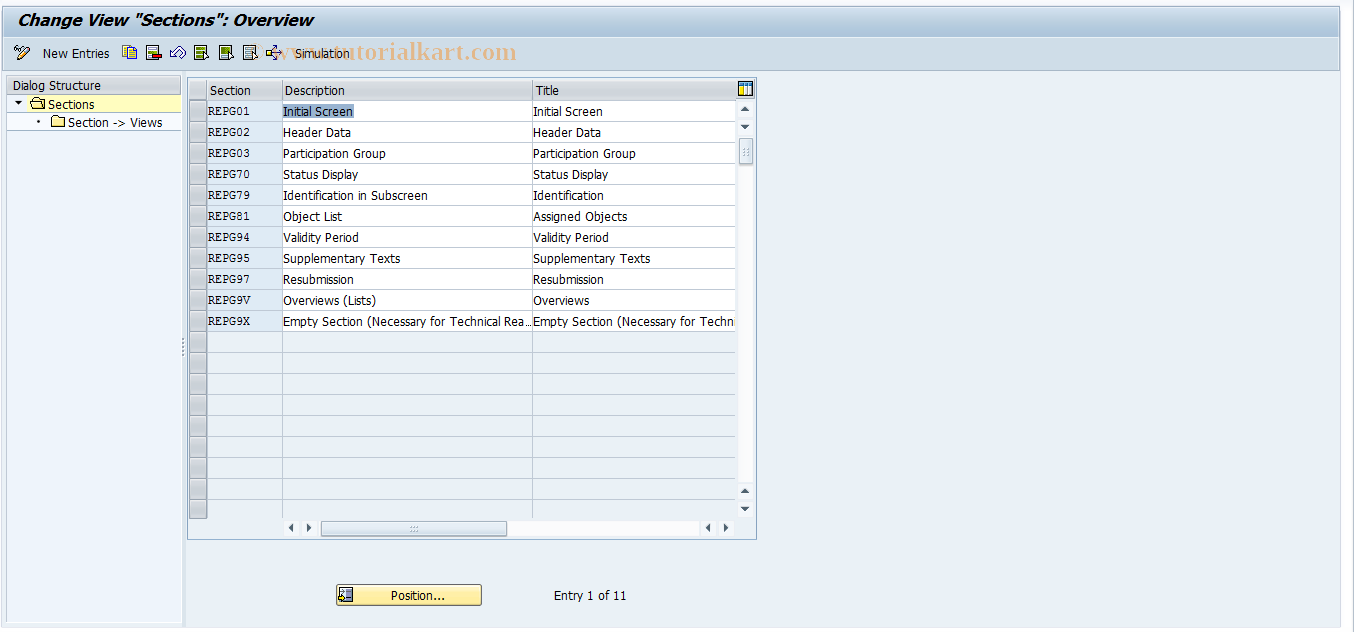Click the vertical scrollbar thumb handle

point(745,151)
